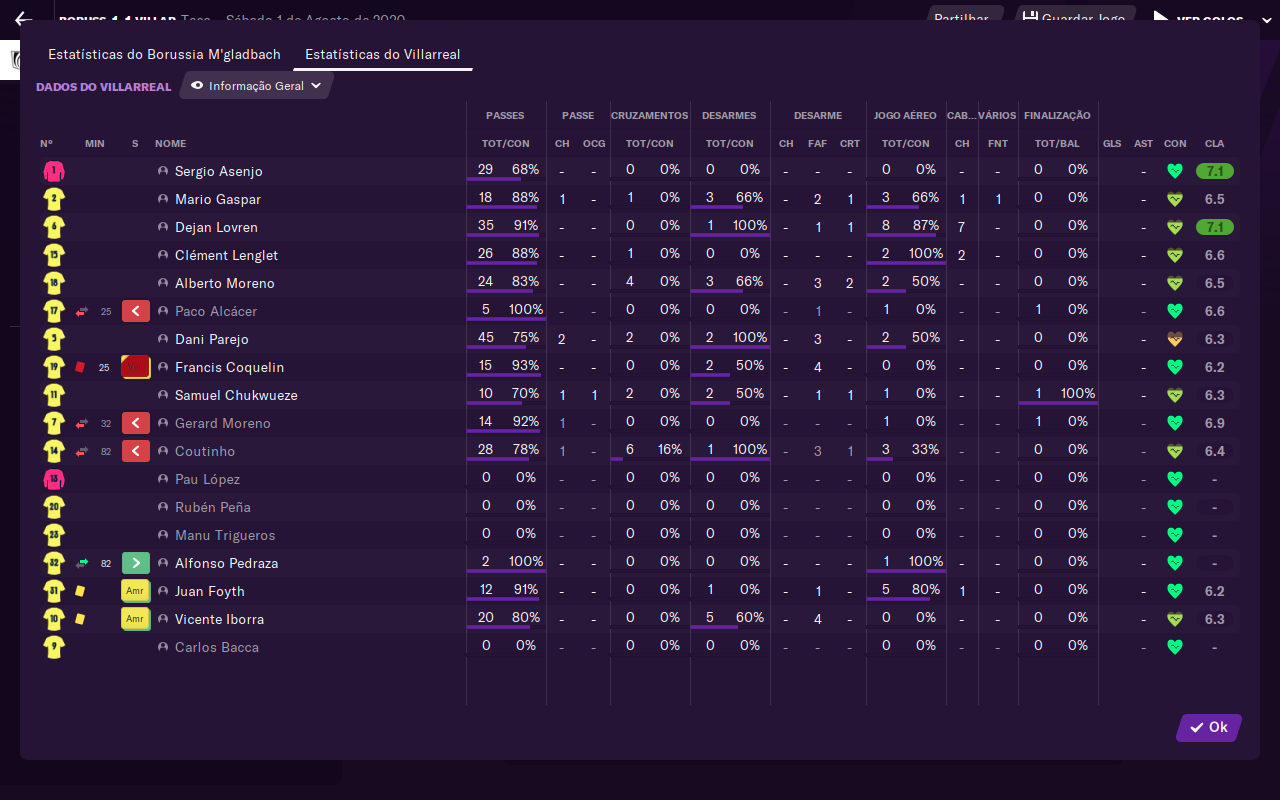
Task: Sort by the FAF fouls column header
Action: tap(818, 144)
